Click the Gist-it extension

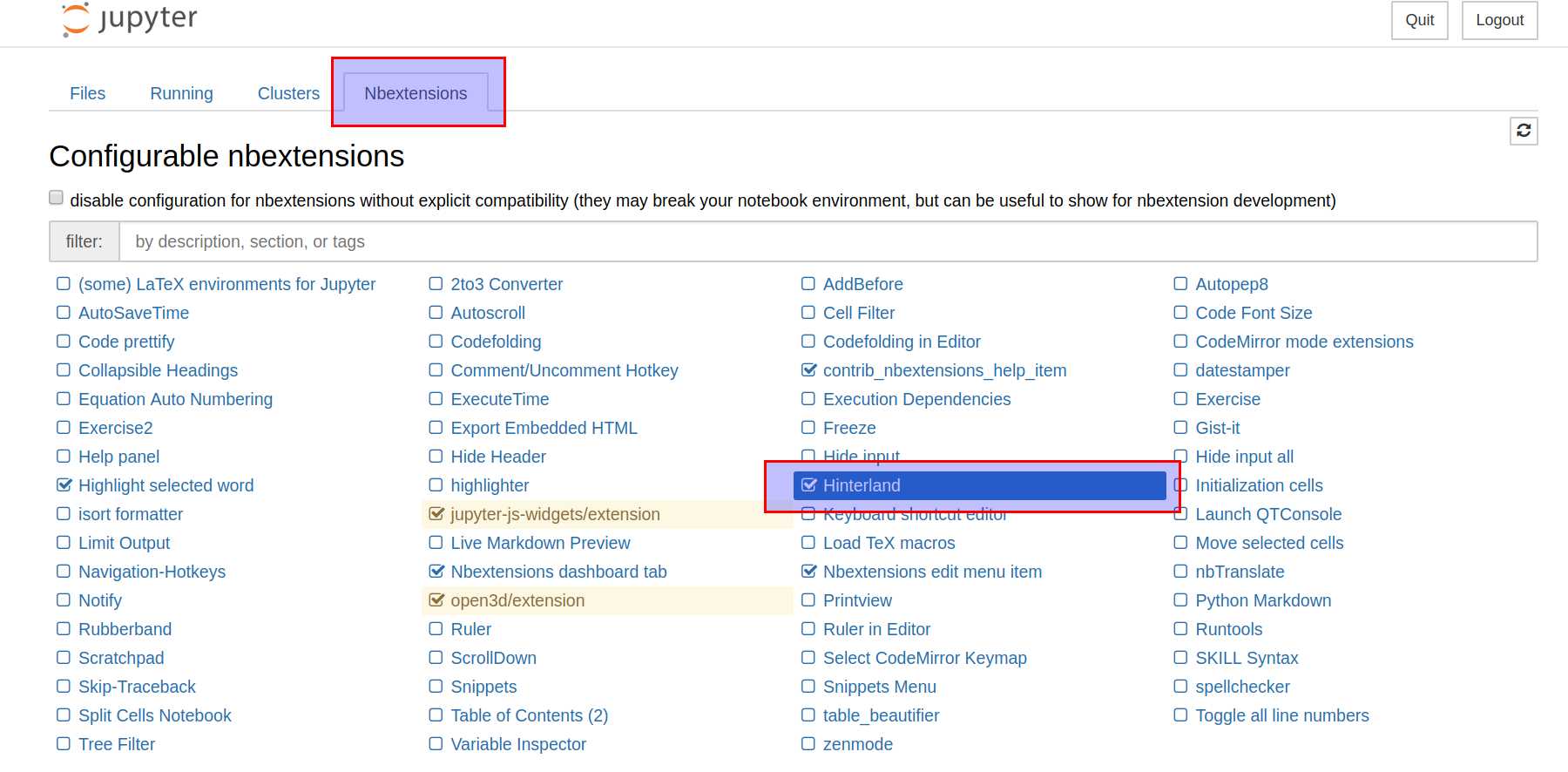[x=1218, y=428]
